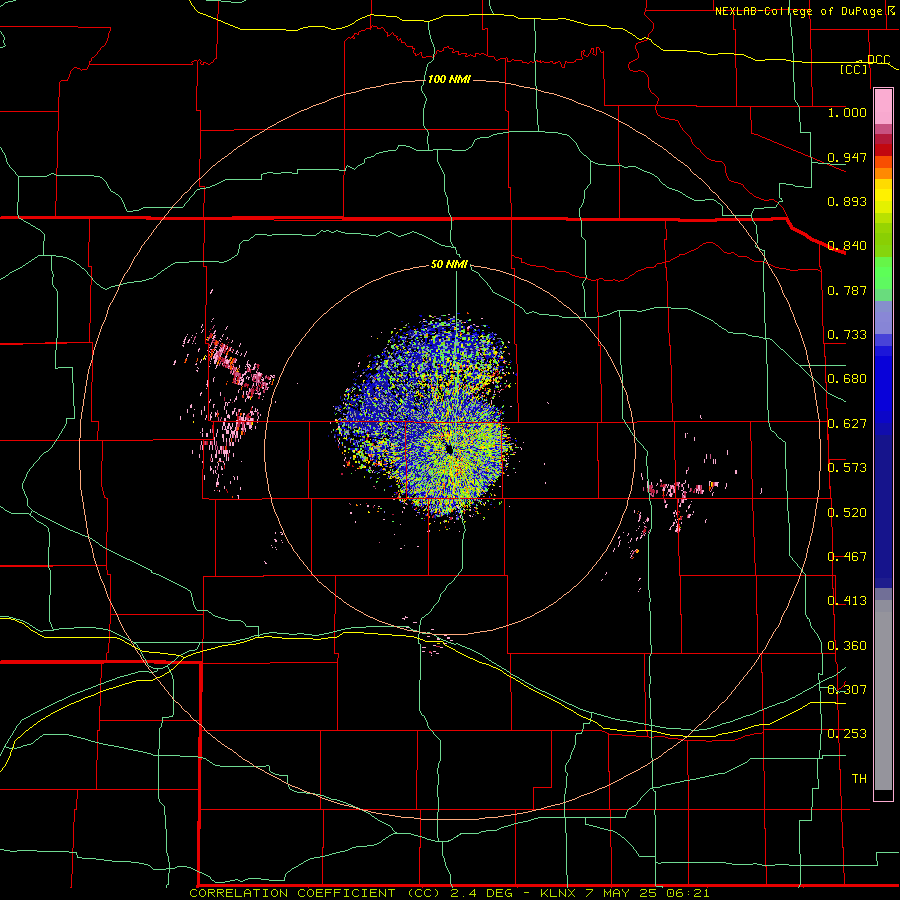900x900 pixels.
Task: Click the Correlation Coefficient caption text at bottom
Action: pos(449,893)
